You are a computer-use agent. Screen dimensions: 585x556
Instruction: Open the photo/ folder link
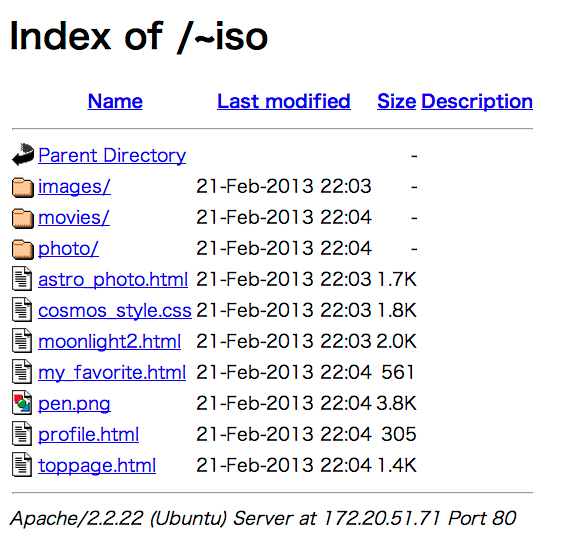[68, 248]
